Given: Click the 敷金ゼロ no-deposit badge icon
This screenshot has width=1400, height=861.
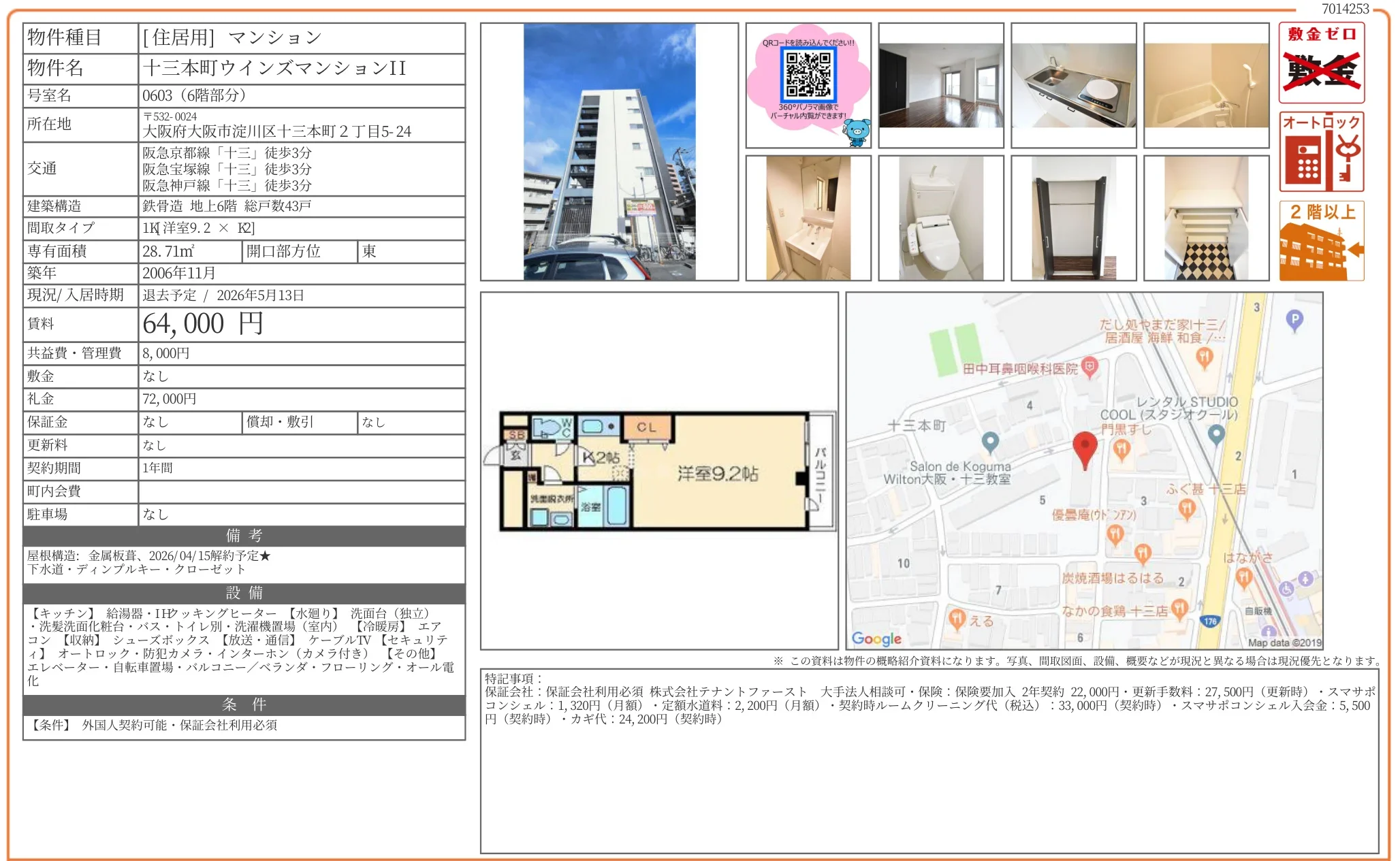Looking at the screenshot, I should click(x=1321, y=63).
